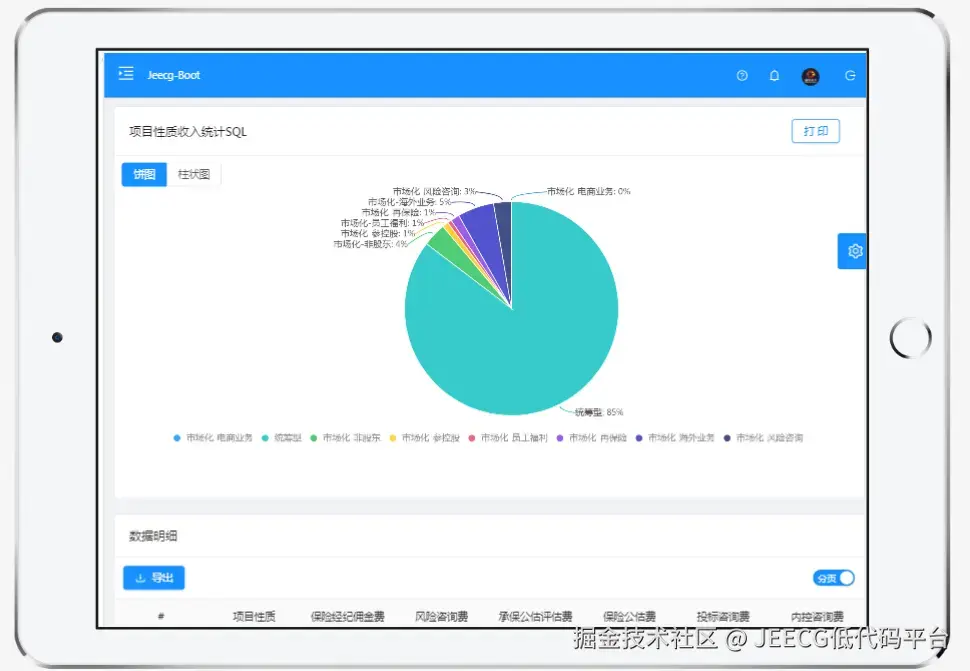This screenshot has height=671, width=970.
Task: Click the tablet home button
Action: (x=911, y=338)
